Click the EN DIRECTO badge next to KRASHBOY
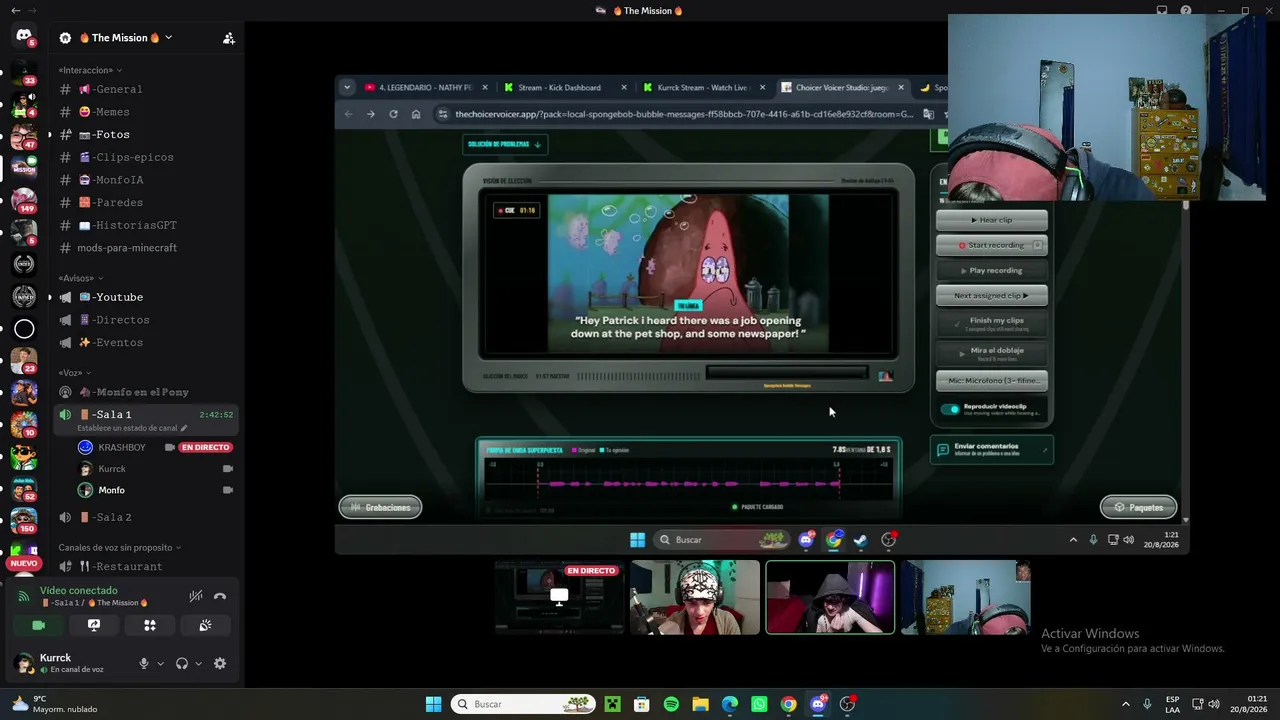The height and width of the screenshot is (720, 1280). 206,447
